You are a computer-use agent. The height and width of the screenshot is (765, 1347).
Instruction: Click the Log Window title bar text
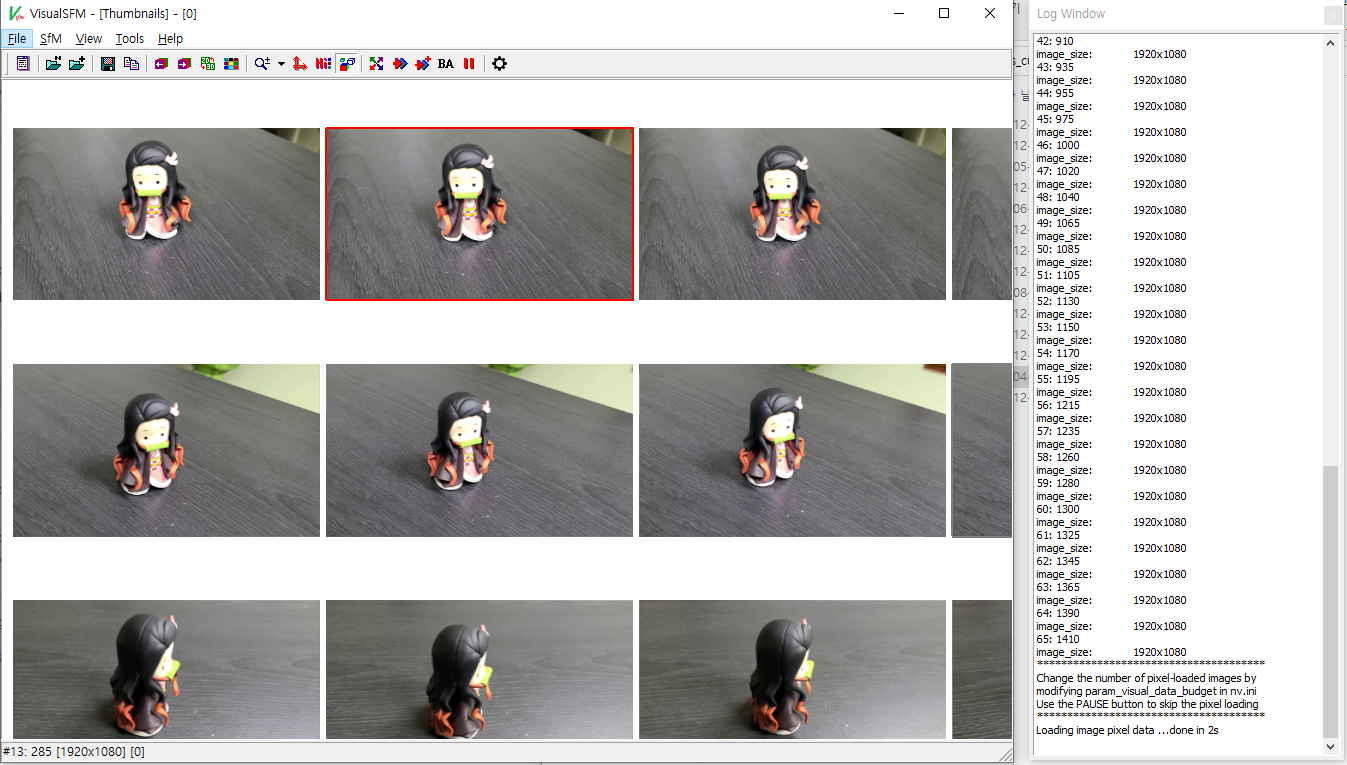[1071, 14]
